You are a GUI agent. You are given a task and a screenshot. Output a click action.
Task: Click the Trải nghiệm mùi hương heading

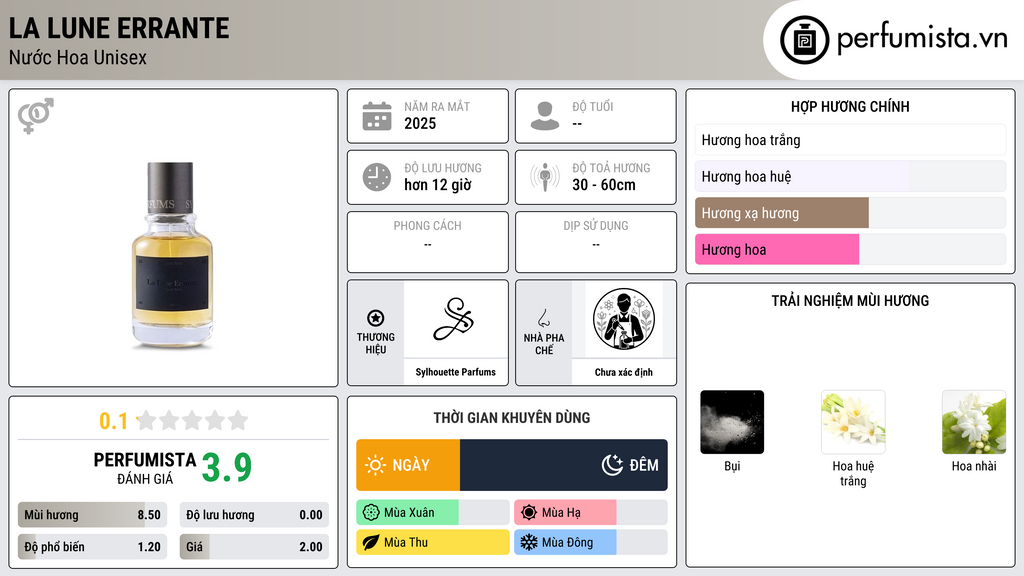[x=850, y=300]
